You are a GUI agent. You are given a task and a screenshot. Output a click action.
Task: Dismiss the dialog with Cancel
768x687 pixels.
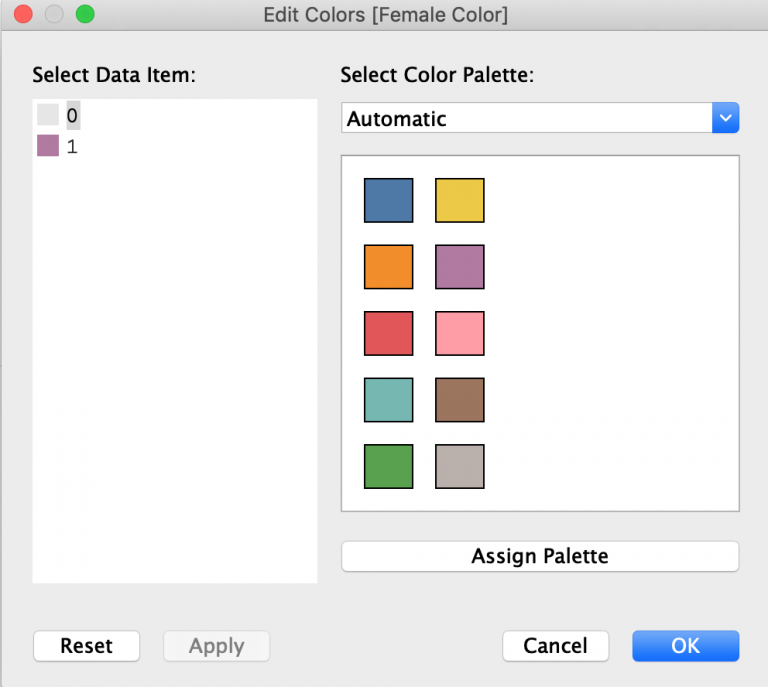tap(556, 646)
